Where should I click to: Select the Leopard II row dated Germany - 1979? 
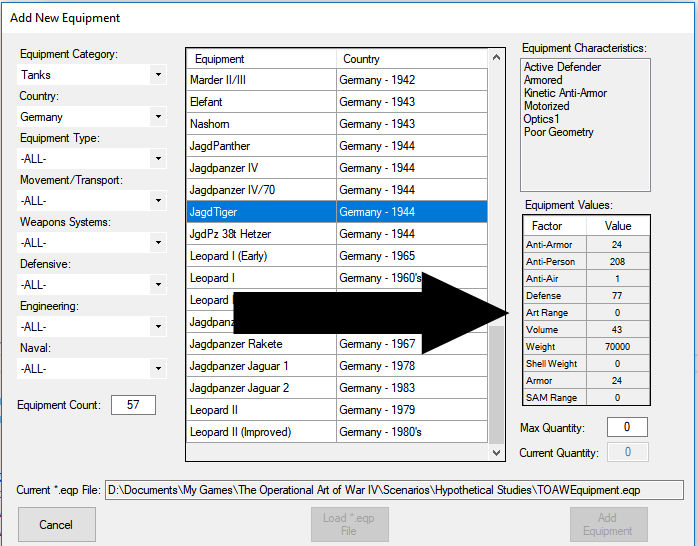pos(337,410)
